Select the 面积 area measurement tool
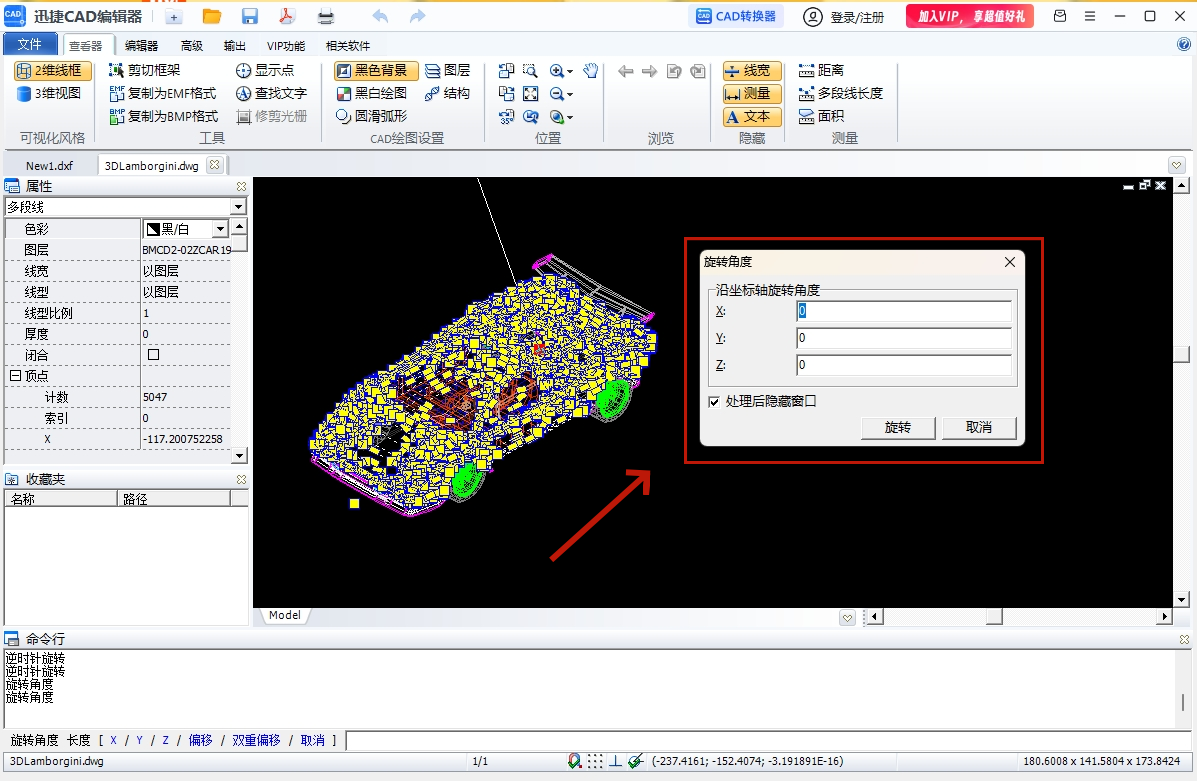 [x=821, y=116]
